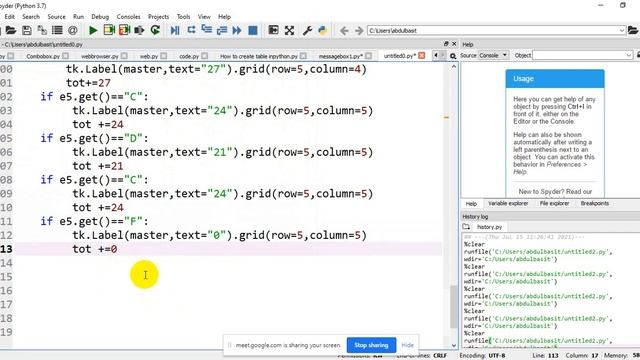Click the debugger Step icon
Viewport: 640px width, 360px height.
pyautogui.click(x=191, y=31)
